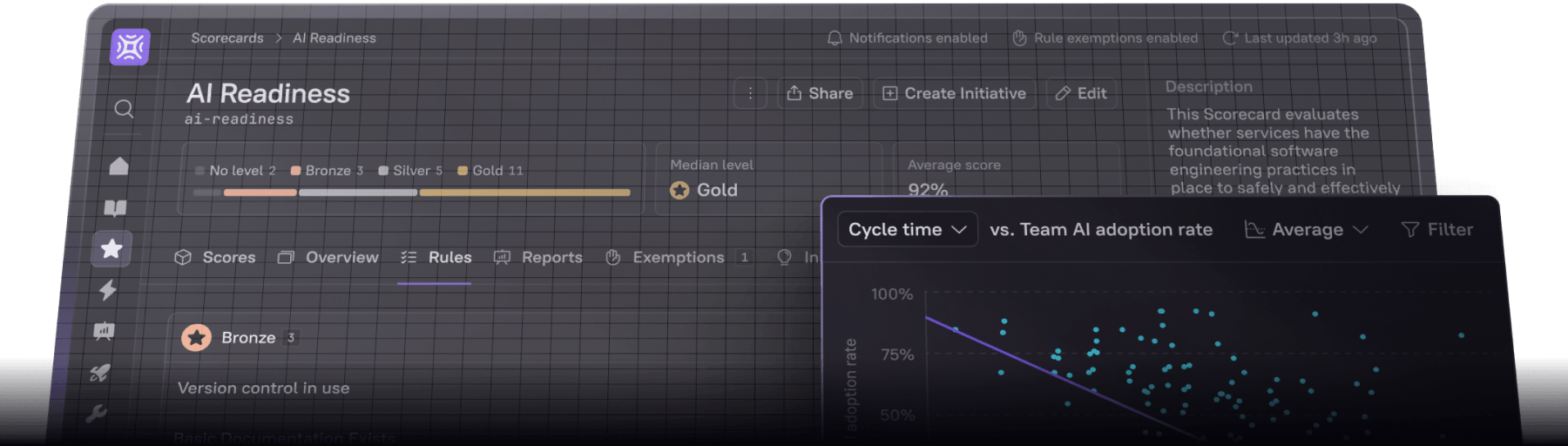The width and height of the screenshot is (1568, 446).
Task: Open the catalog book icon
Action: [116, 208]
